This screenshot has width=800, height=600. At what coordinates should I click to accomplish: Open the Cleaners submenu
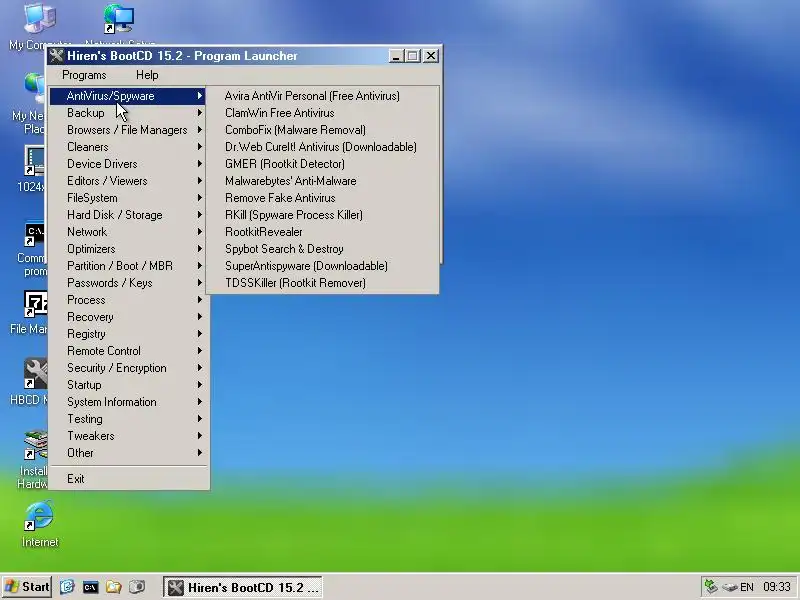pos(128,147)
